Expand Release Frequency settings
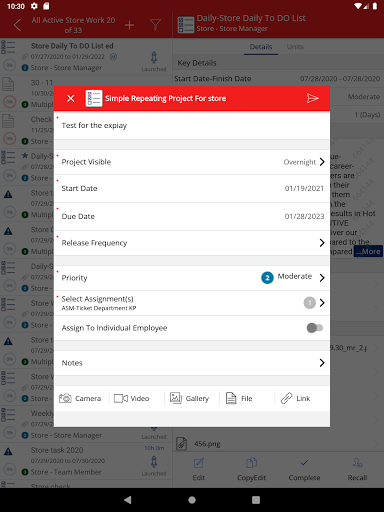 [x=192, y=243]
